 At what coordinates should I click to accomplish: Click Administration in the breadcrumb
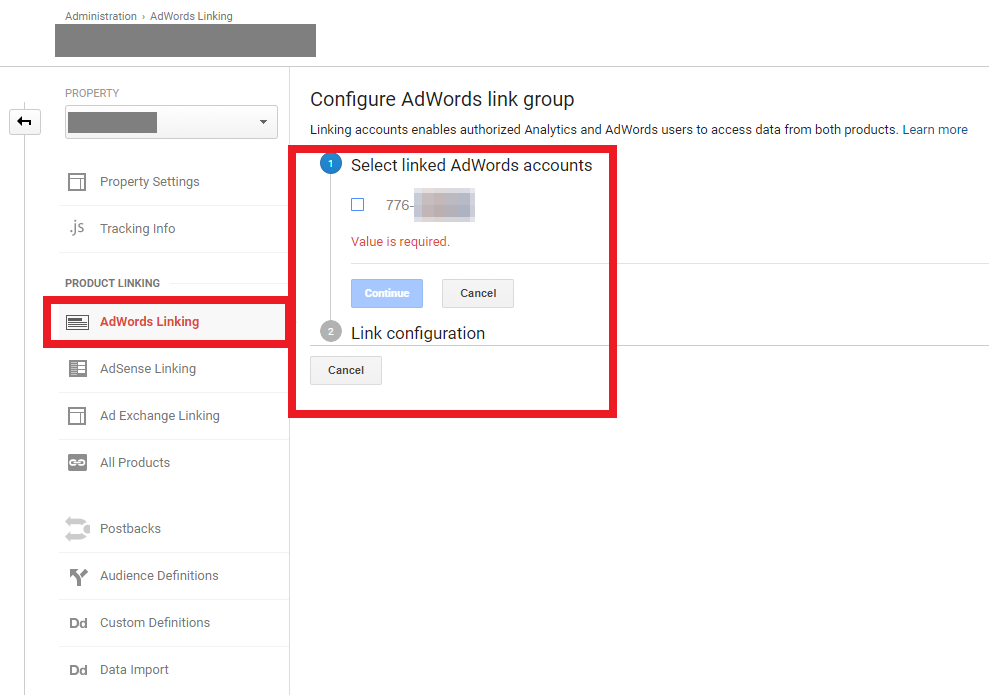[x=101, y=16]
